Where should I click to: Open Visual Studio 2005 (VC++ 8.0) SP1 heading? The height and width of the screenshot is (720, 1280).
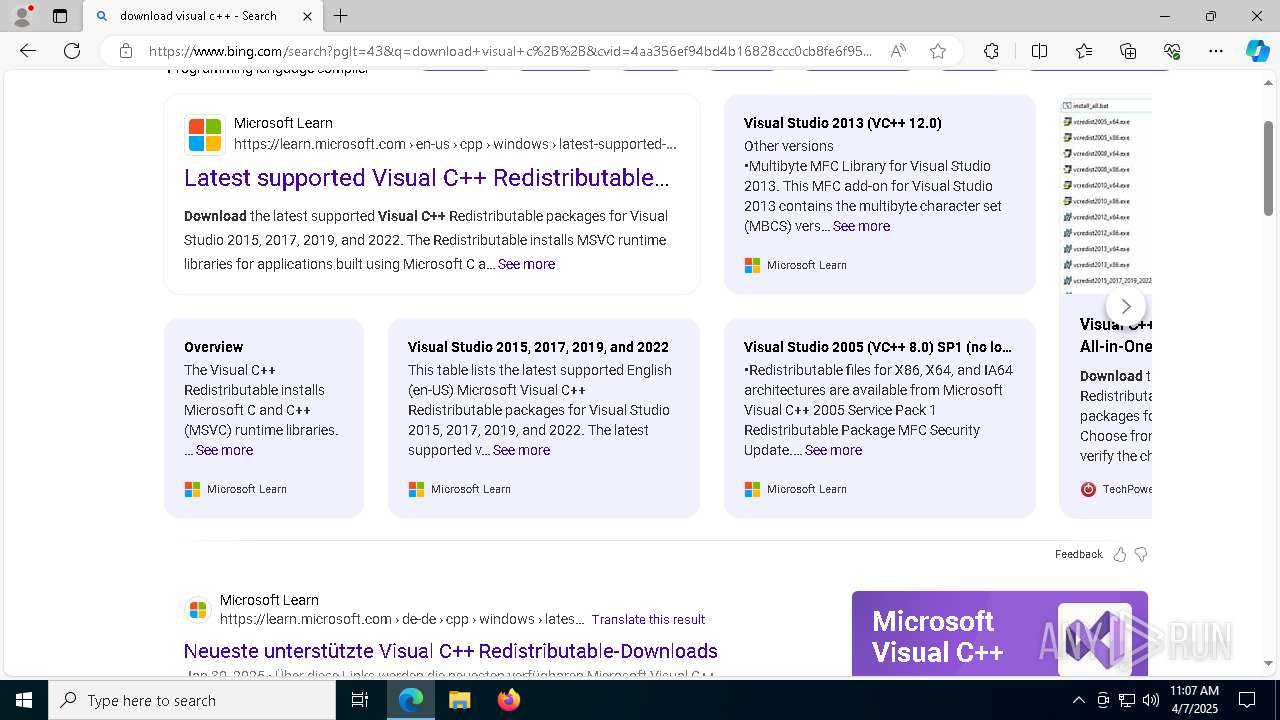click(878, 347)
